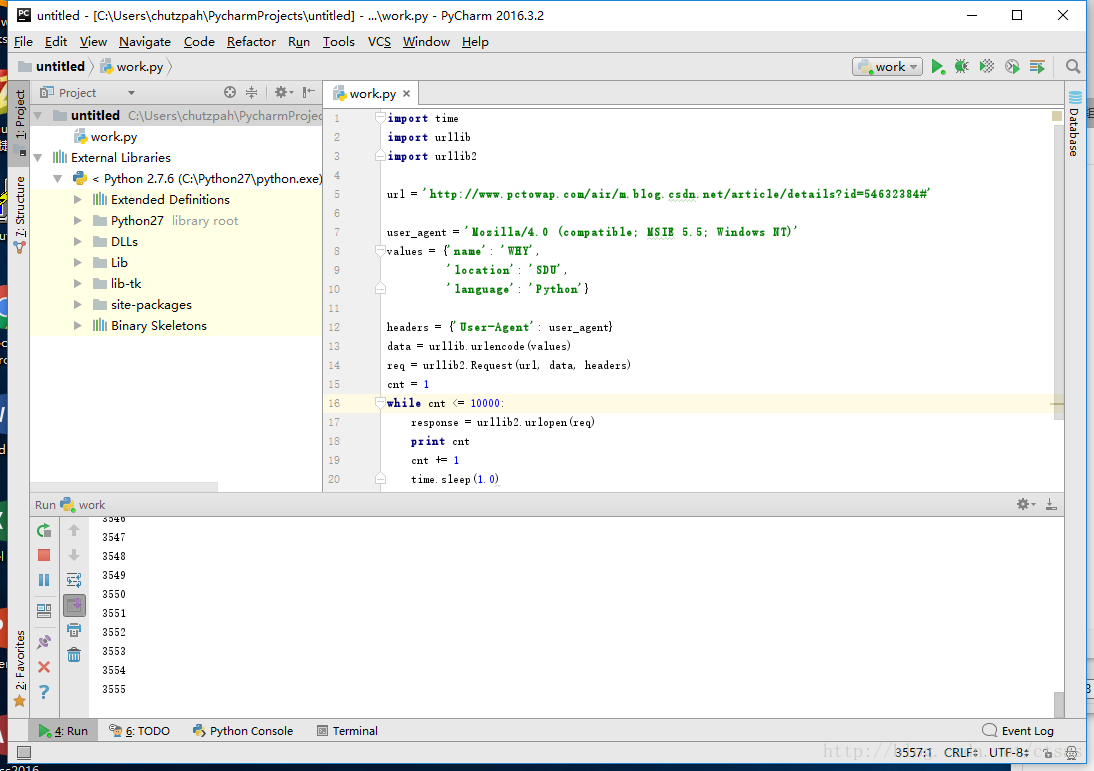Toggle soft wraps in Run console
Image resolution: width=1094 pixels, height=771 pixels.
click(x=74, y=581)
